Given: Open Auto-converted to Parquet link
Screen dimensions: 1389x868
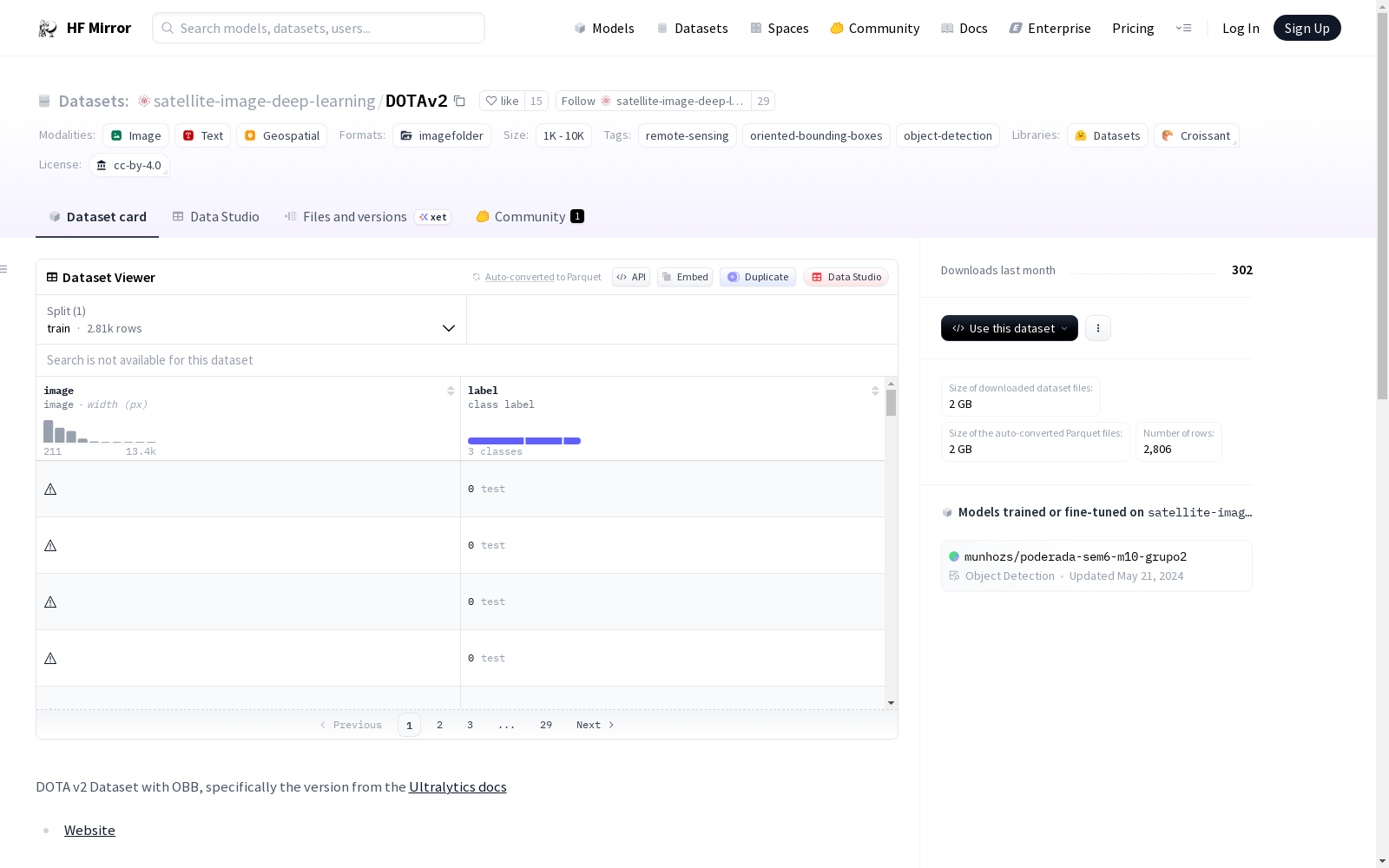Looking at the screenshot, I should pos(537,277).
